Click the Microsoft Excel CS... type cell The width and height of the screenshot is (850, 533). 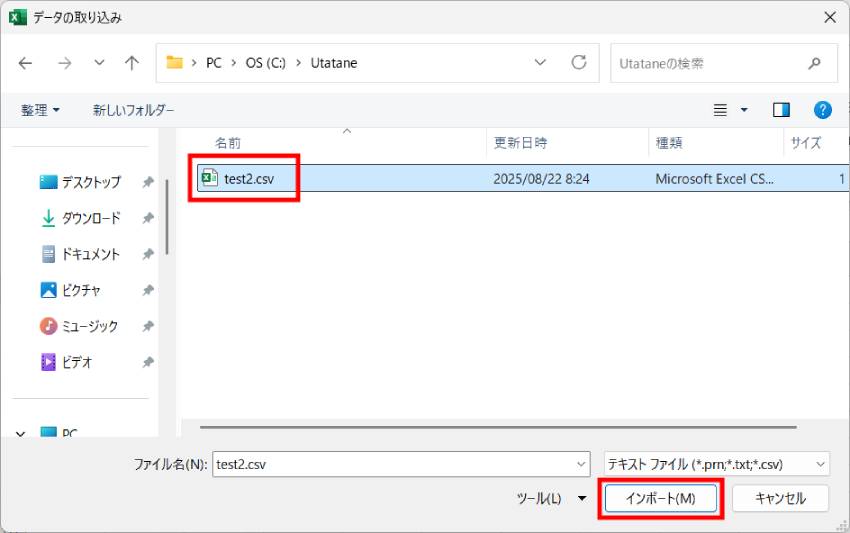(714, 179)
